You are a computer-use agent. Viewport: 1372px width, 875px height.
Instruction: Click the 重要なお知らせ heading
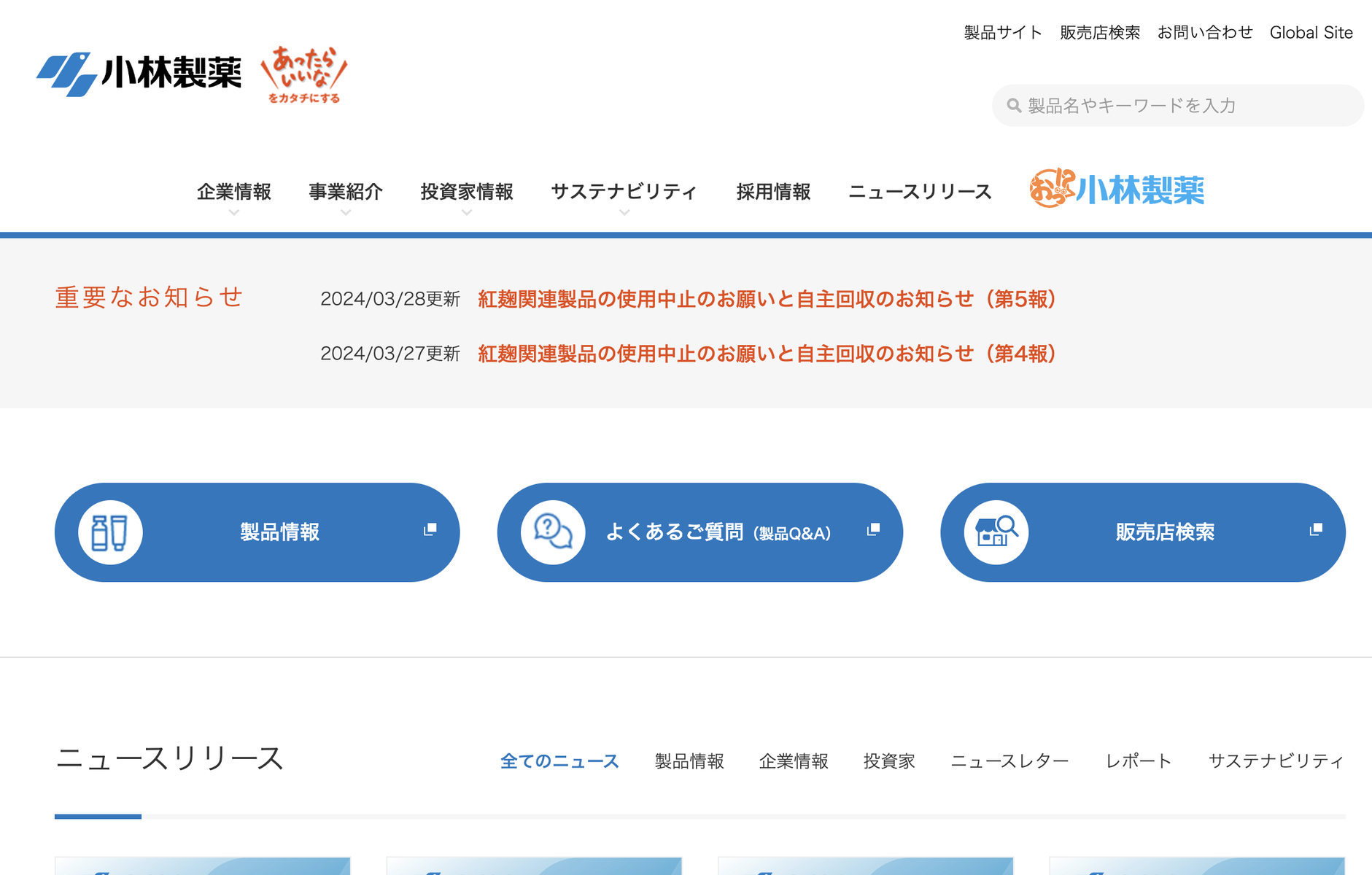tap(150, 297)
